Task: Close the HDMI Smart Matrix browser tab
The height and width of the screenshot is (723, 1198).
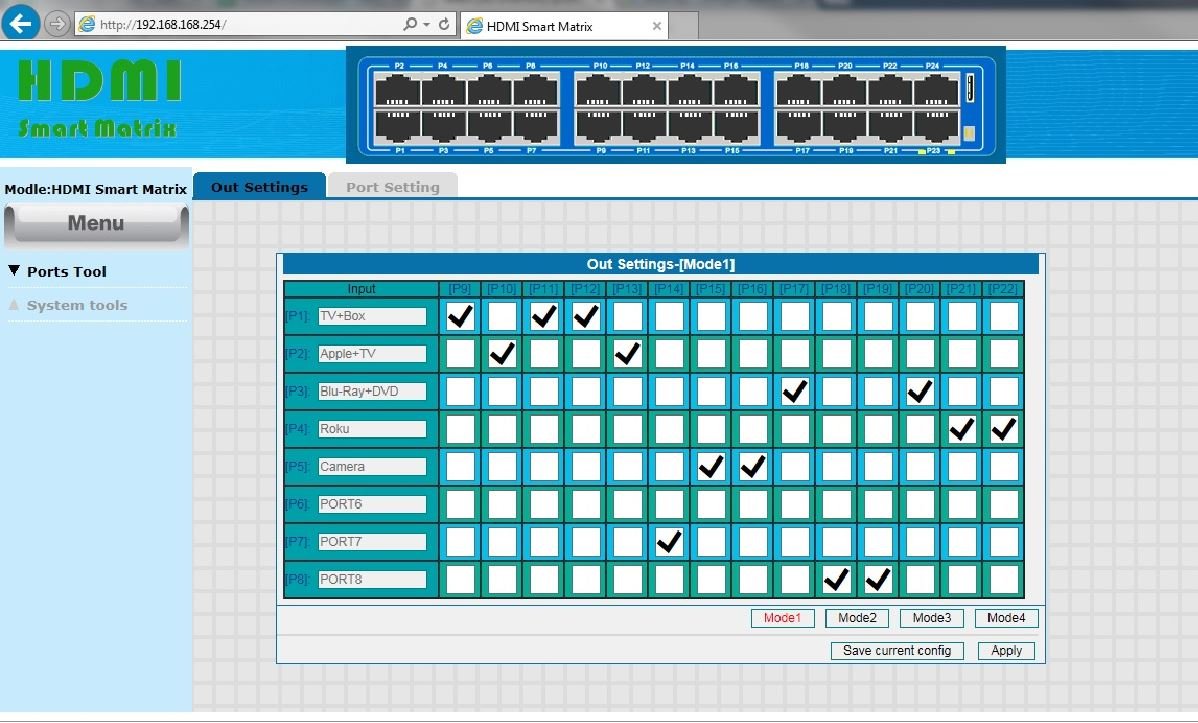Action: coord(656,26)
